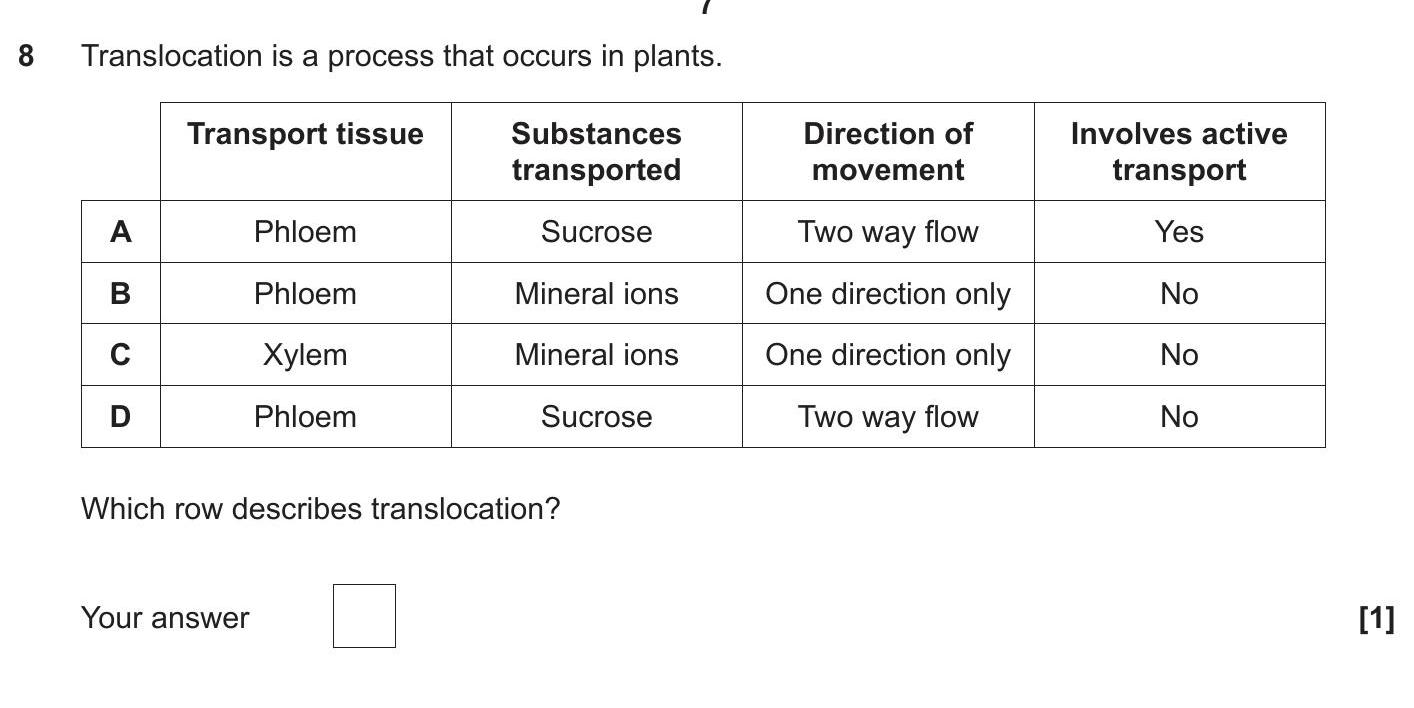Click the "Substances transported" column header
Image resolution: width=1414 pixels, height=708 pixels.
(x=596, y=151)
